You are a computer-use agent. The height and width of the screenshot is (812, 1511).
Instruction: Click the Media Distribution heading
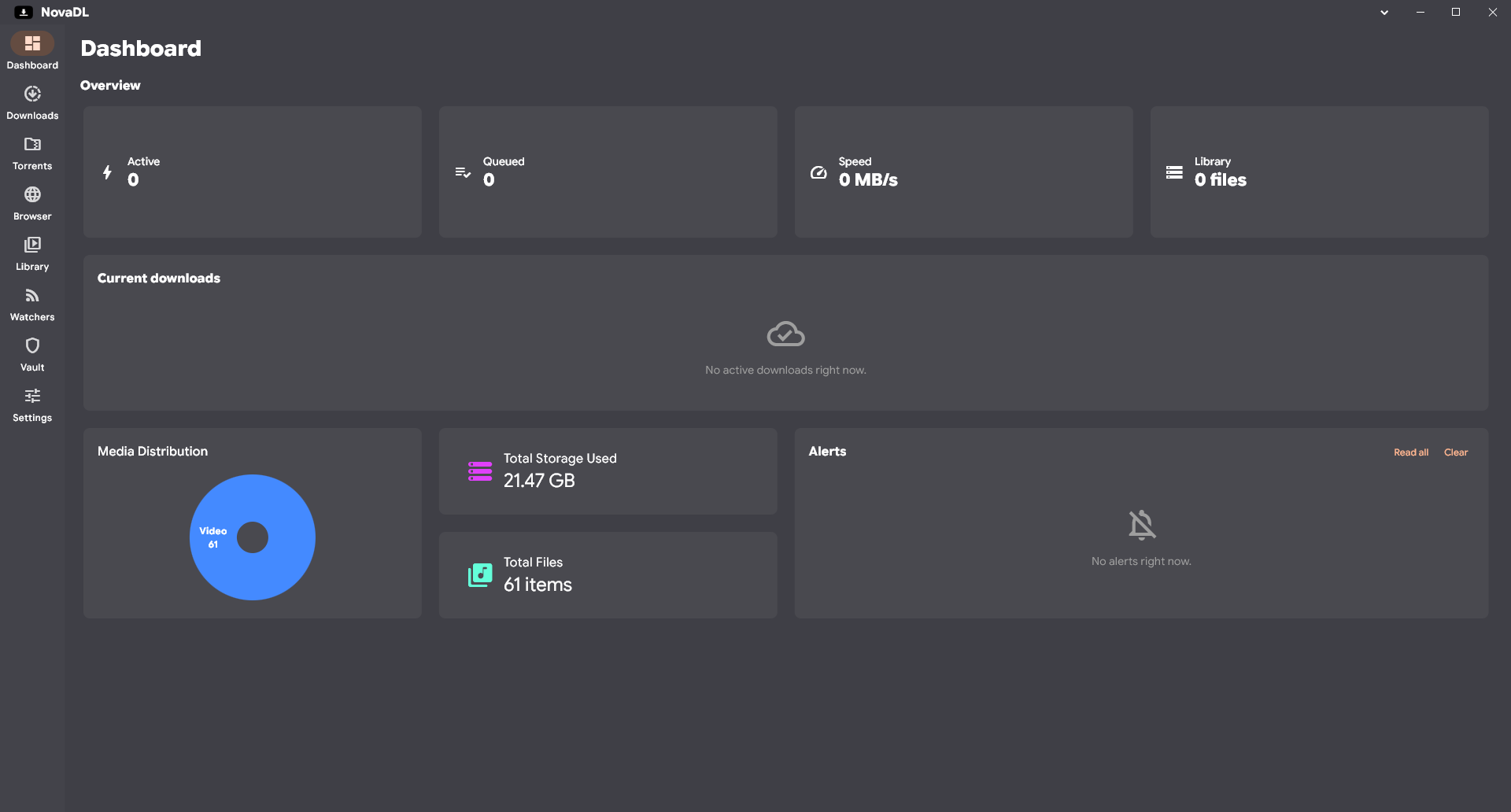[153, 451]
